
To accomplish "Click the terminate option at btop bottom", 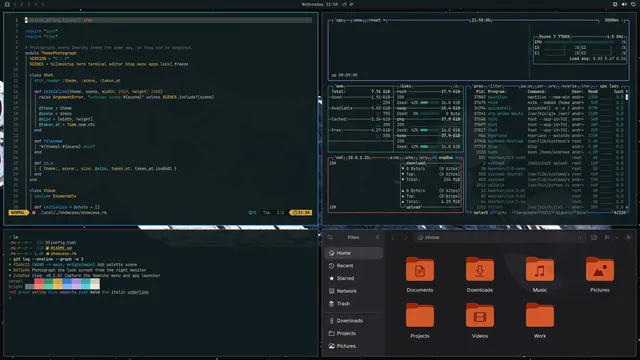I will pos(526,212).
